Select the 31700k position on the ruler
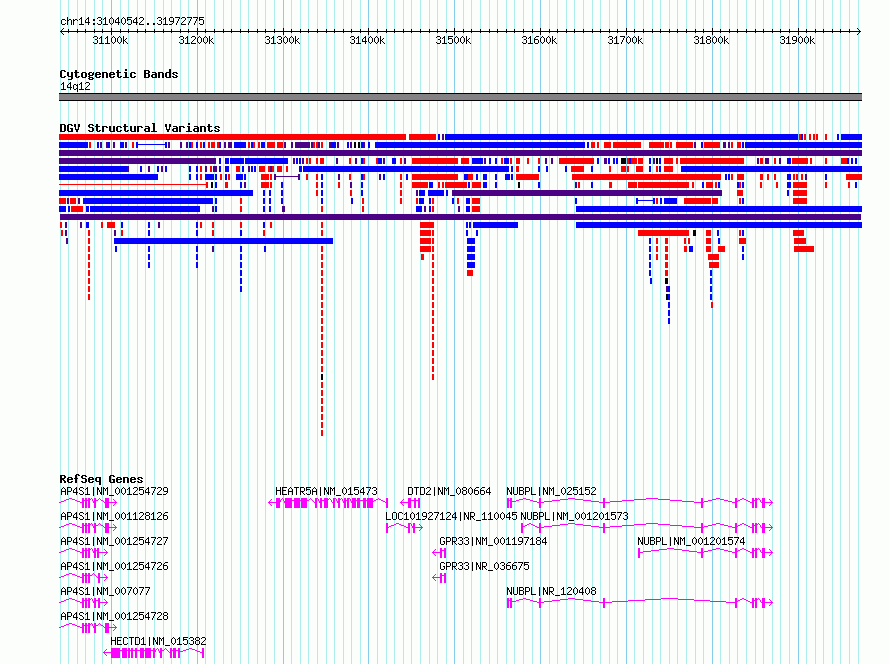 click(x=625, y=40)
